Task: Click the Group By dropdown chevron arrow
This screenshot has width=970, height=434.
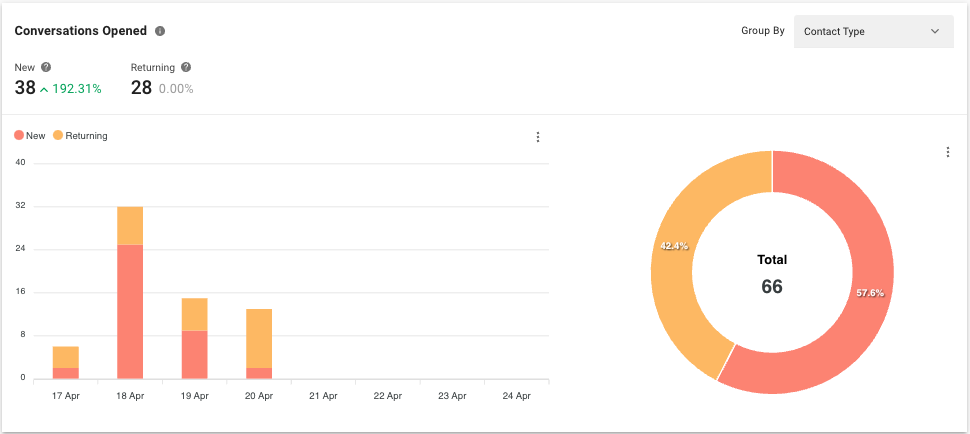Action: click(935, 31)
